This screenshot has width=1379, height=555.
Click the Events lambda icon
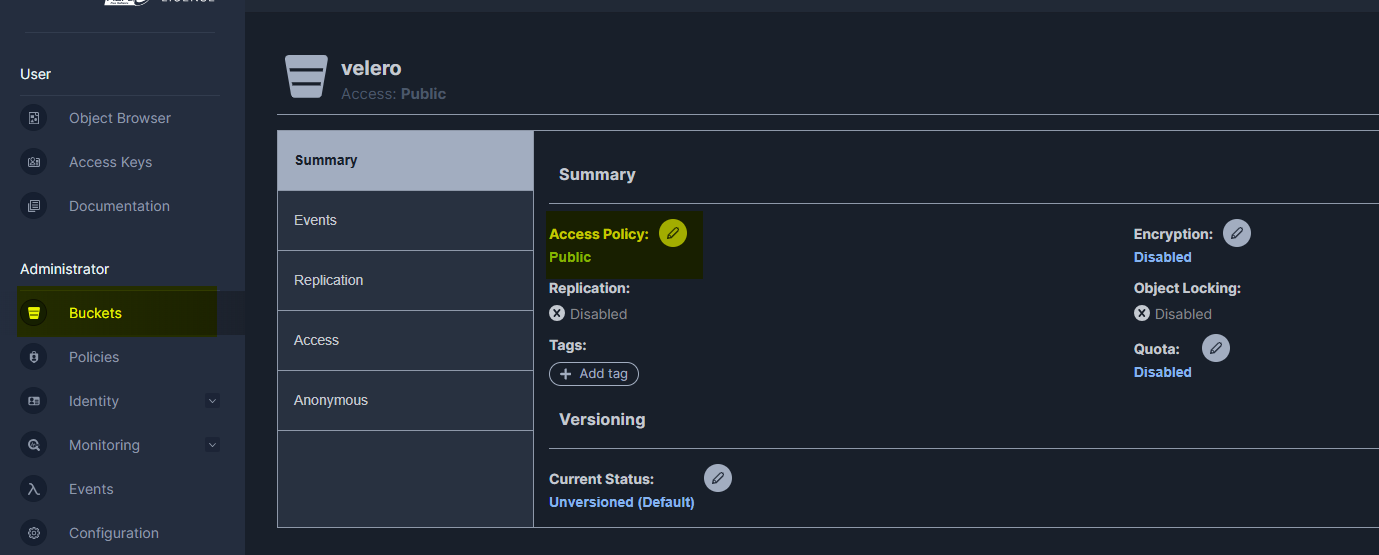tap(34, 489)
